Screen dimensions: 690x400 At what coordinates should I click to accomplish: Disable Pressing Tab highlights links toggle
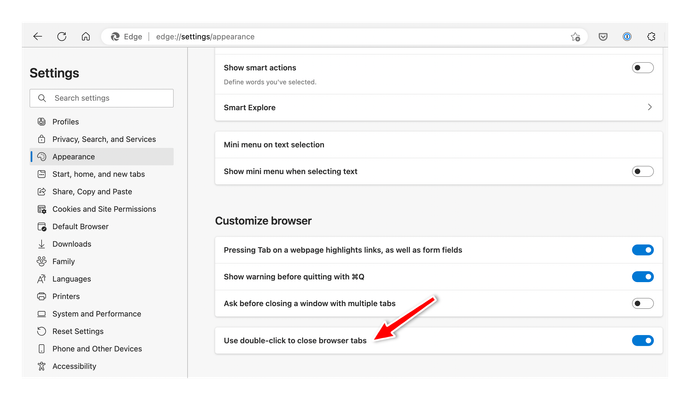click(642, 250)
